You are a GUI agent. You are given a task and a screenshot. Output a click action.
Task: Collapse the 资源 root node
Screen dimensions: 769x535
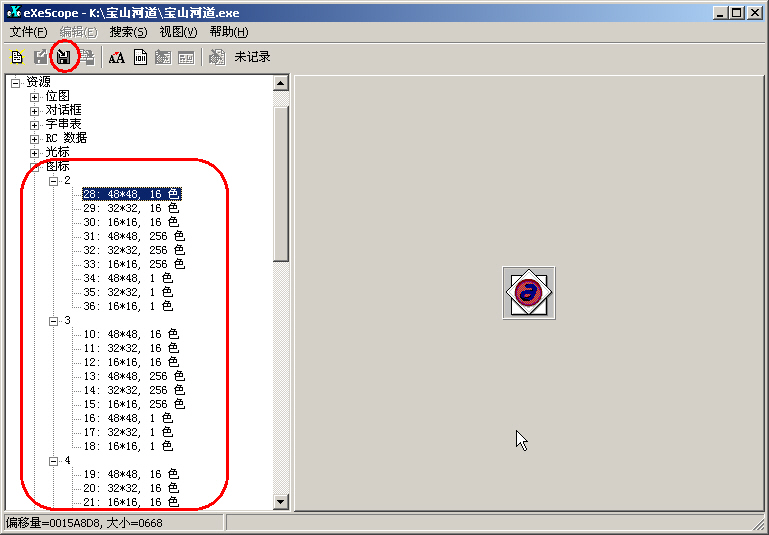(x=16, y=83)
